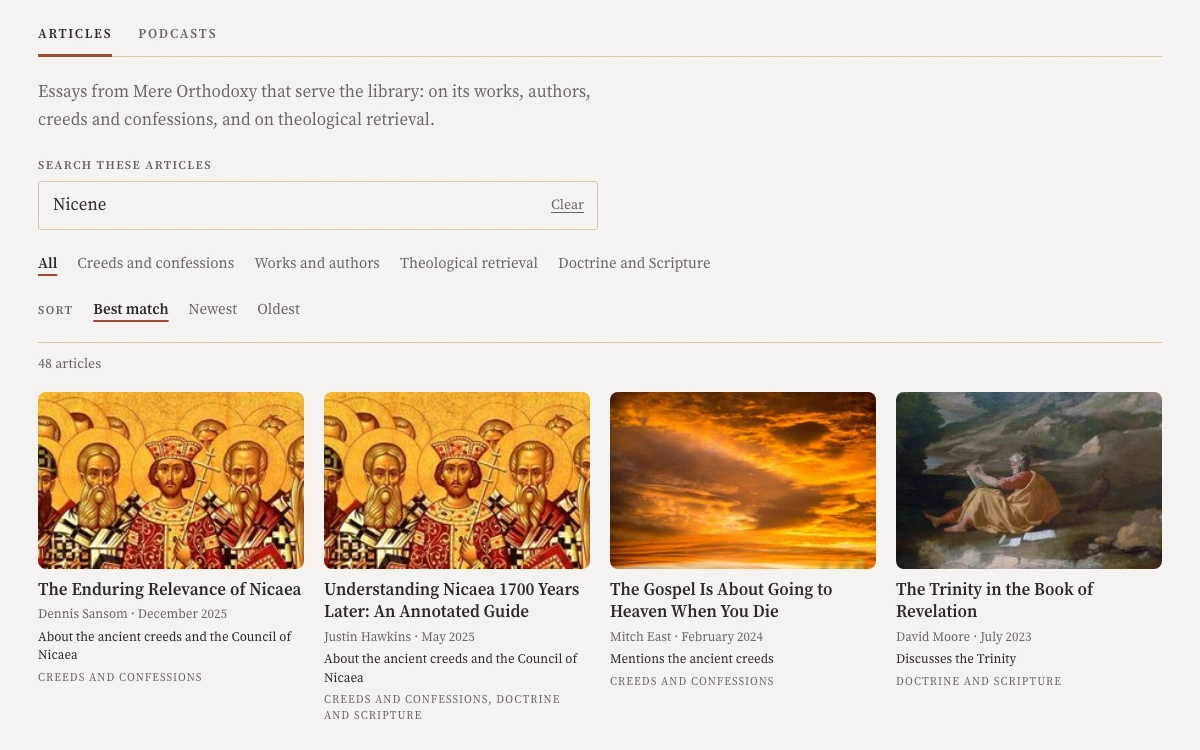Viewport: 1200px width, 750px height.
Task: Click About the ancient creeds summary under Dennis Sansom
Action: click(x=165, y=646)
